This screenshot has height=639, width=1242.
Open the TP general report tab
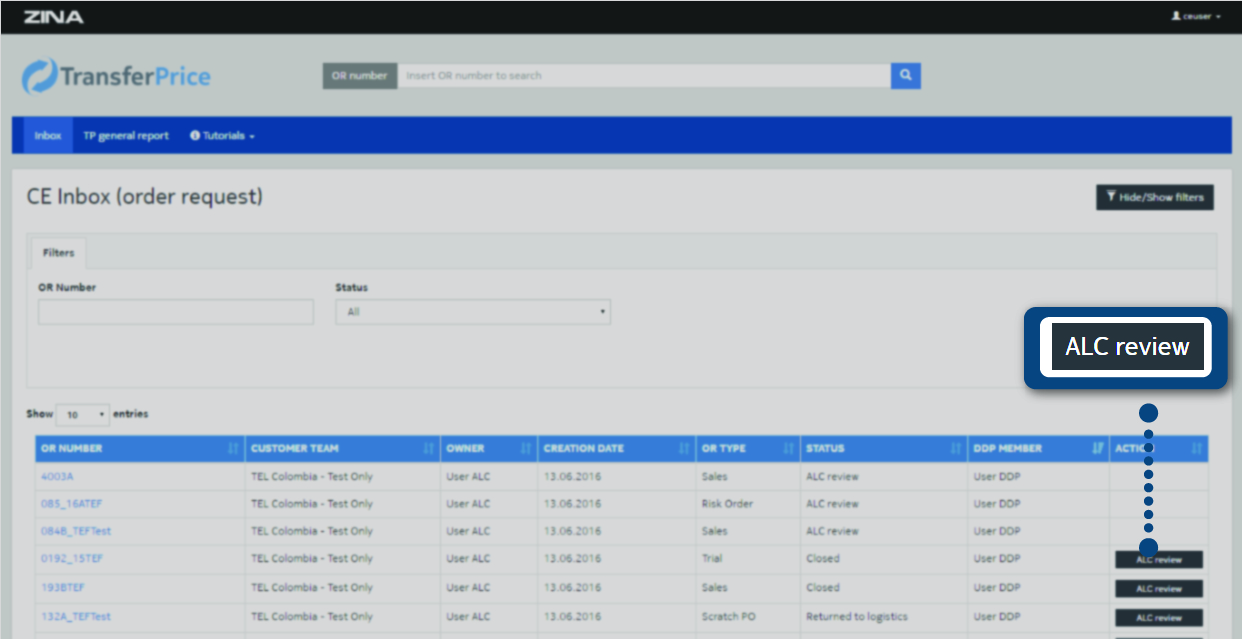click(x=126, y=136)
